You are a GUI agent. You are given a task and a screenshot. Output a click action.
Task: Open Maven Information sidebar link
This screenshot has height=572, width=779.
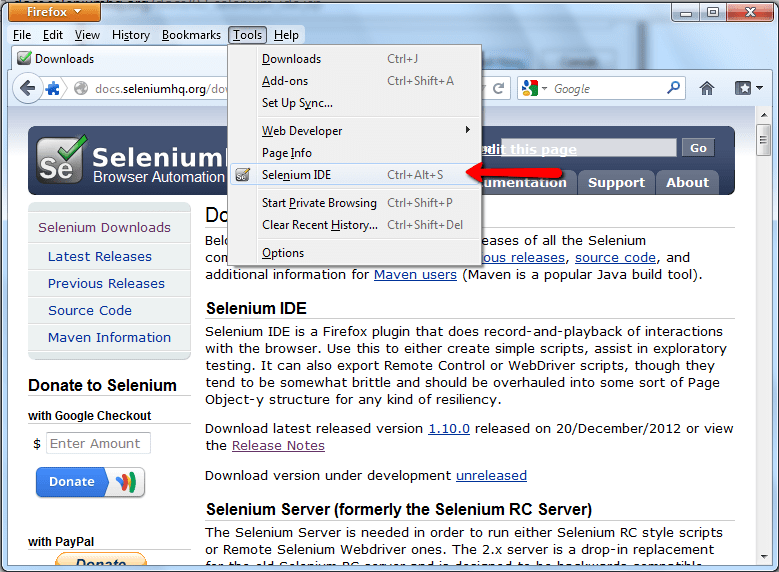[109, 337]
